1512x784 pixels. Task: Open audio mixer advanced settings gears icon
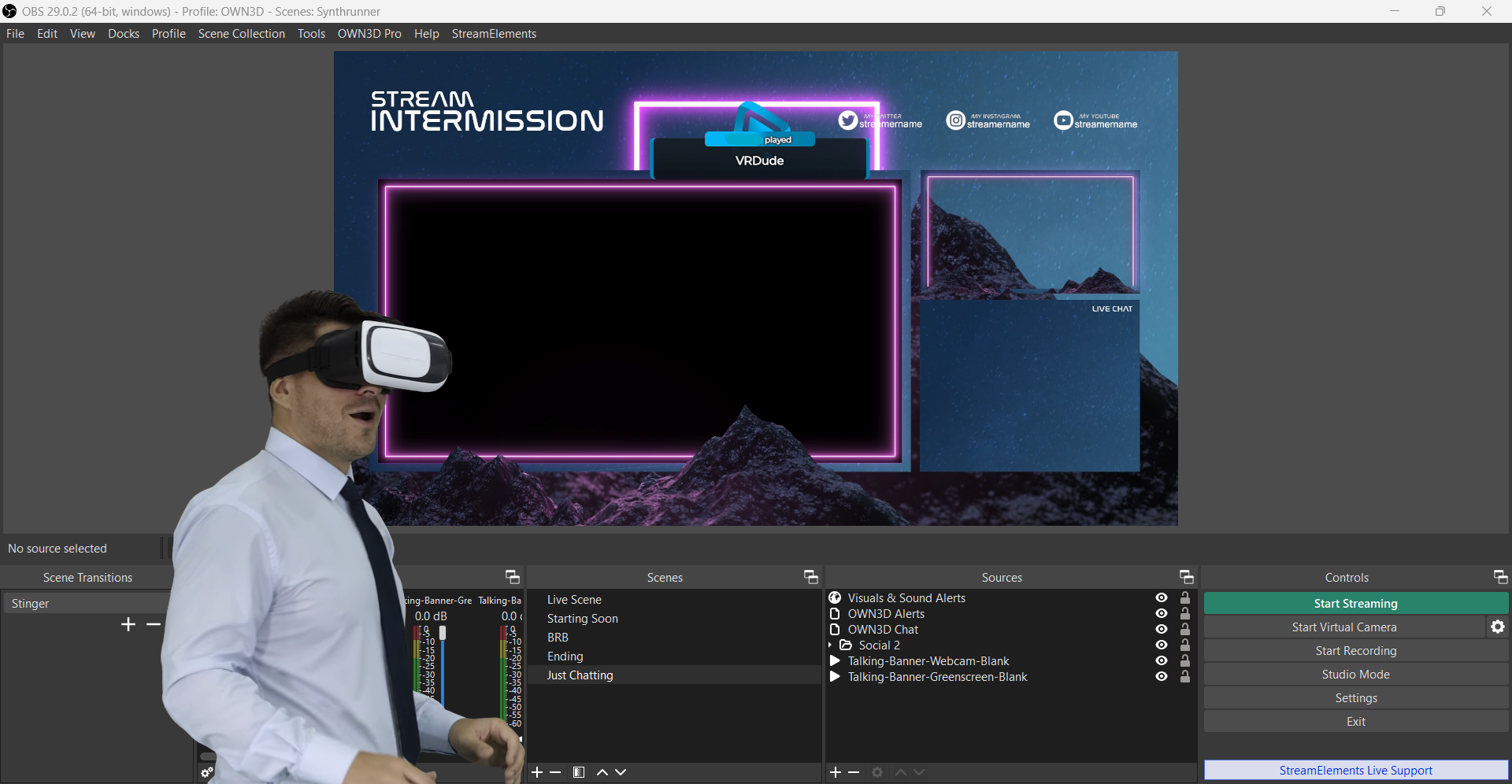point(207,773)
